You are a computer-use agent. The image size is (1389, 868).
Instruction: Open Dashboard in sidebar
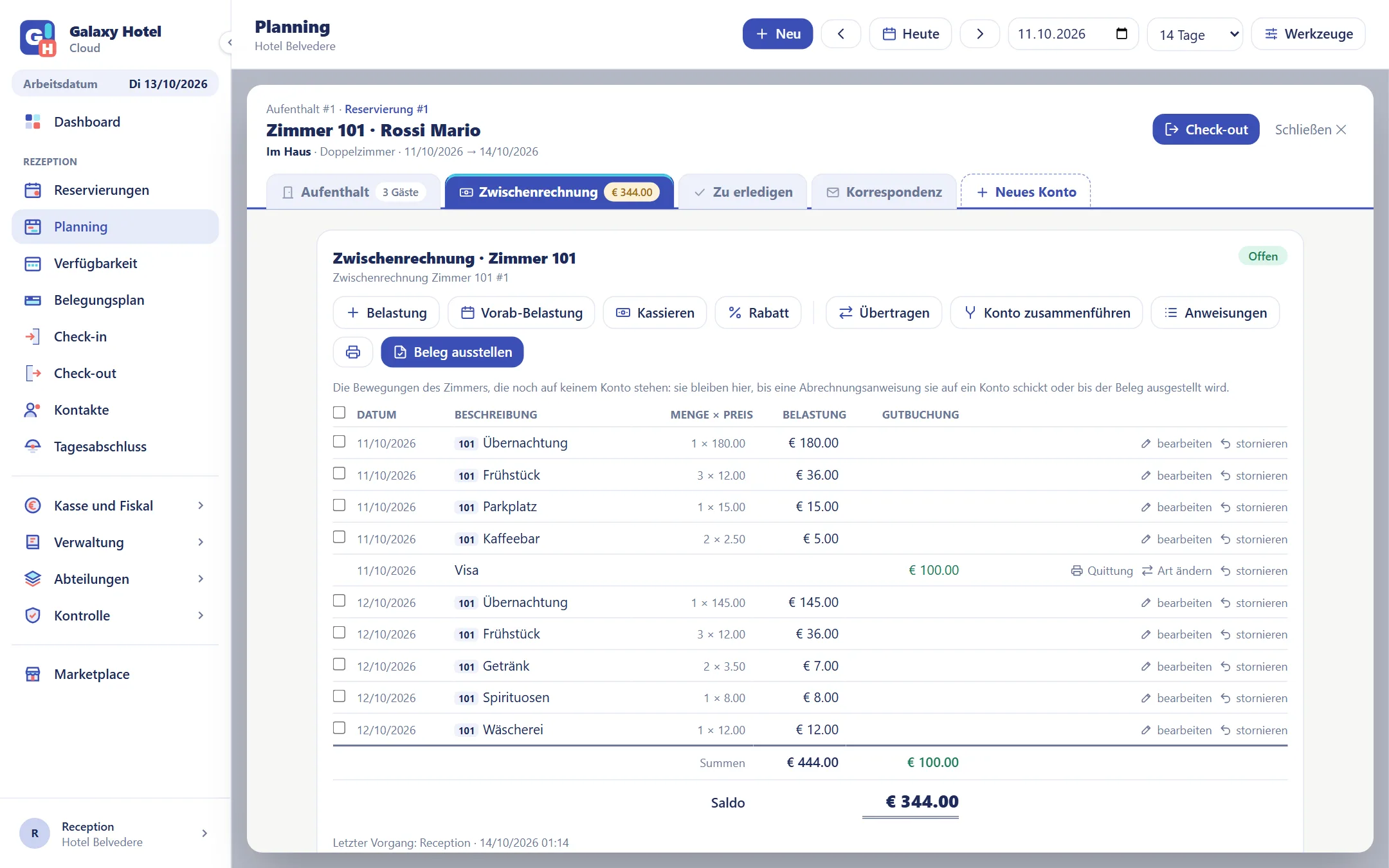pos(115,122)
